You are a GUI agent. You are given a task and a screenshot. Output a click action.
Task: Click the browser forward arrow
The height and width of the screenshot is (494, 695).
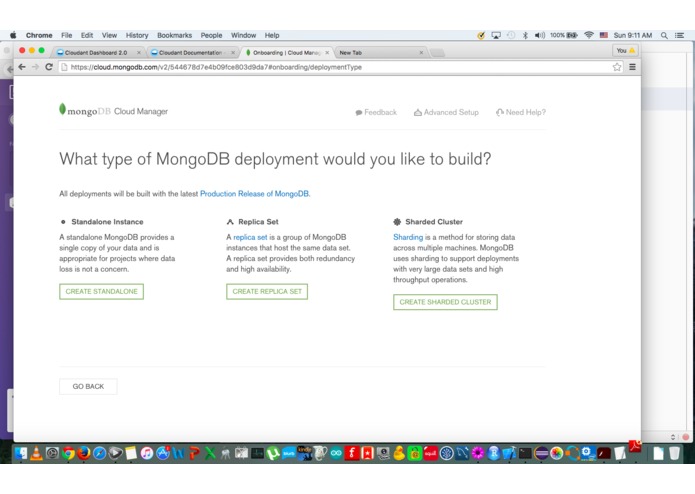pos(35,67)
